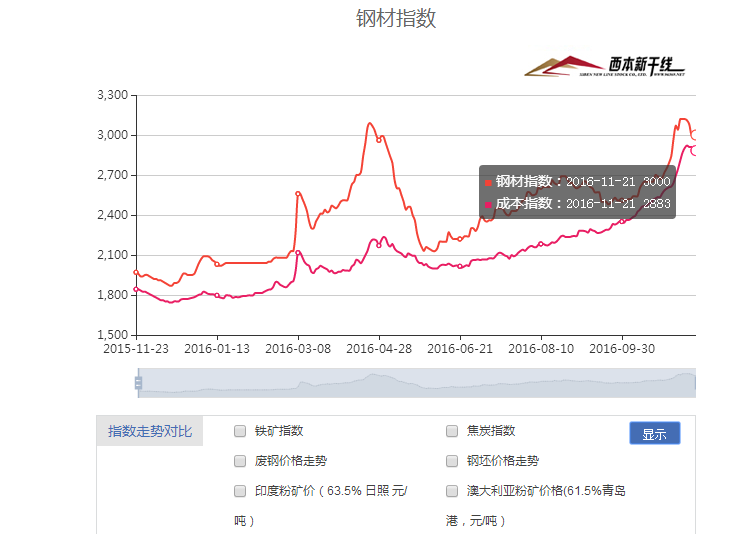Click the 显示 button
The image size is (732, 534).
point(655,433)
